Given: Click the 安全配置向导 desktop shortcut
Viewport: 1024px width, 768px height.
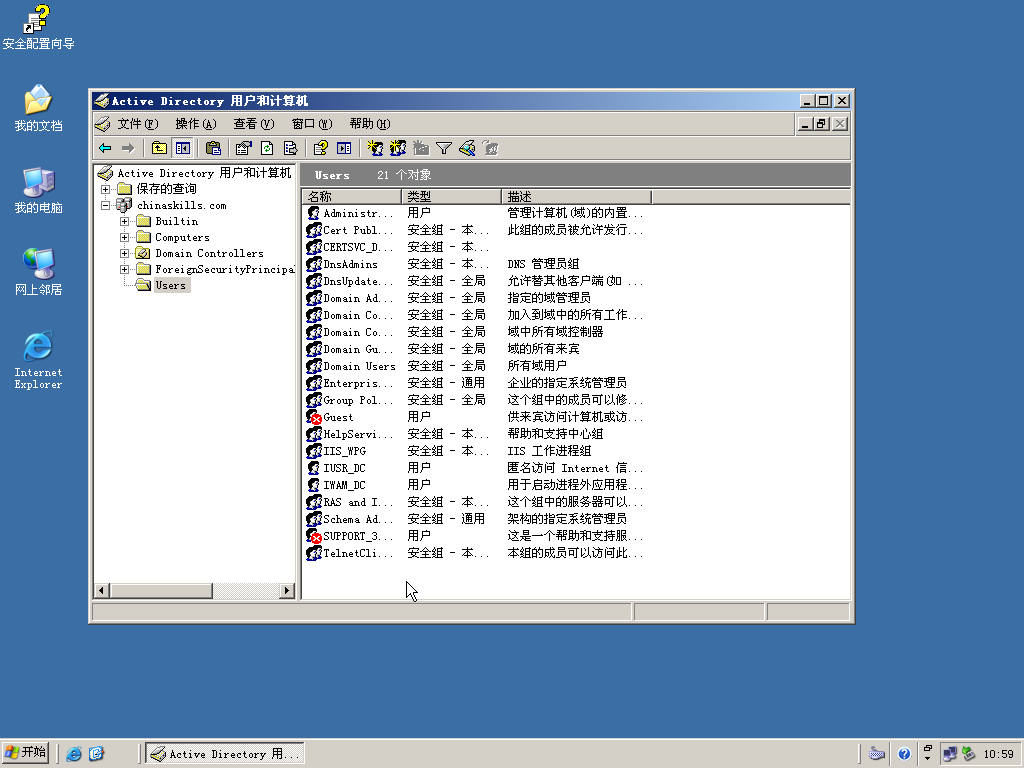Looking at the screenshot, I should point(39,27).
